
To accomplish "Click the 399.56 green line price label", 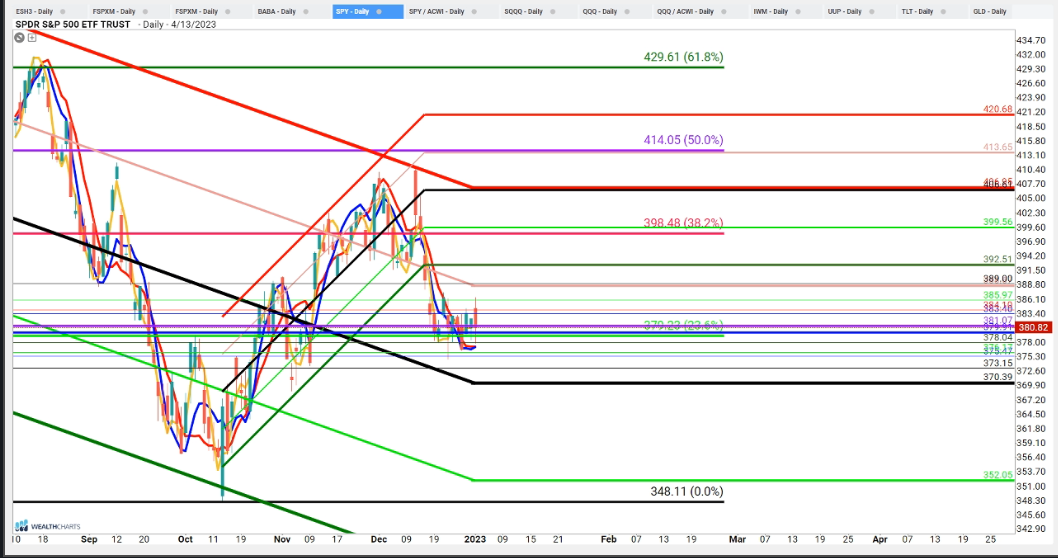I will [x=998, y=221].
